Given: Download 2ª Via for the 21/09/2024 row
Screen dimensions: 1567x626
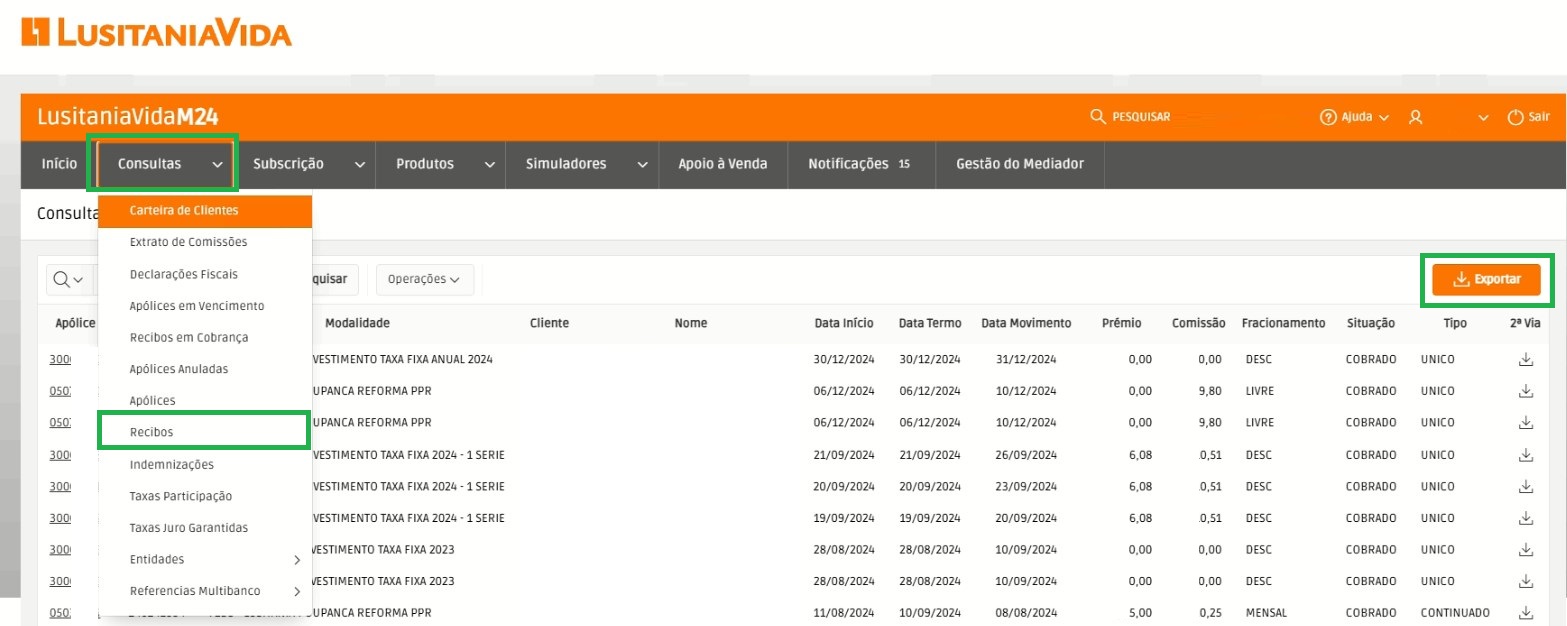Looking at the screenshot, I should pos(1525,455).
